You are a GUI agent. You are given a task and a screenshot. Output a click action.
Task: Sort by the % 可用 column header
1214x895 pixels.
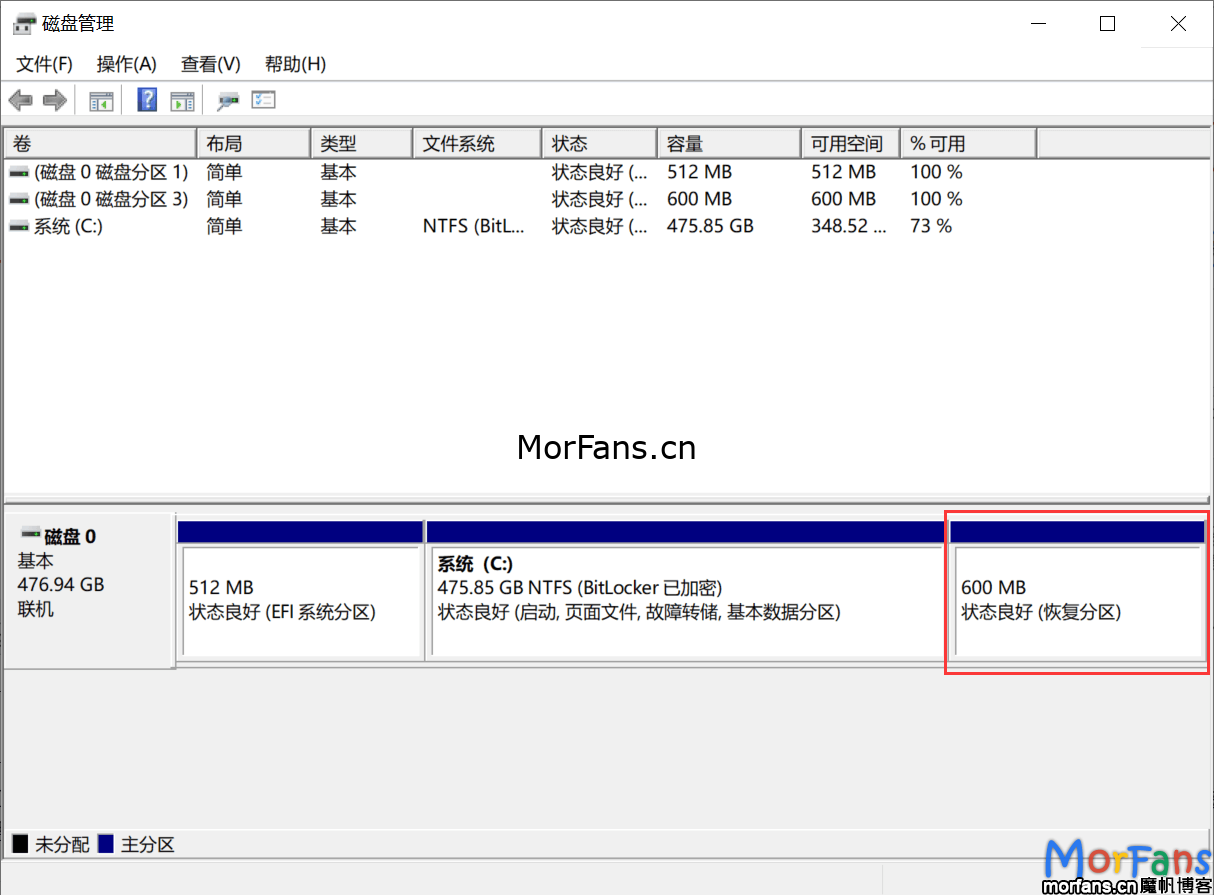968,144
